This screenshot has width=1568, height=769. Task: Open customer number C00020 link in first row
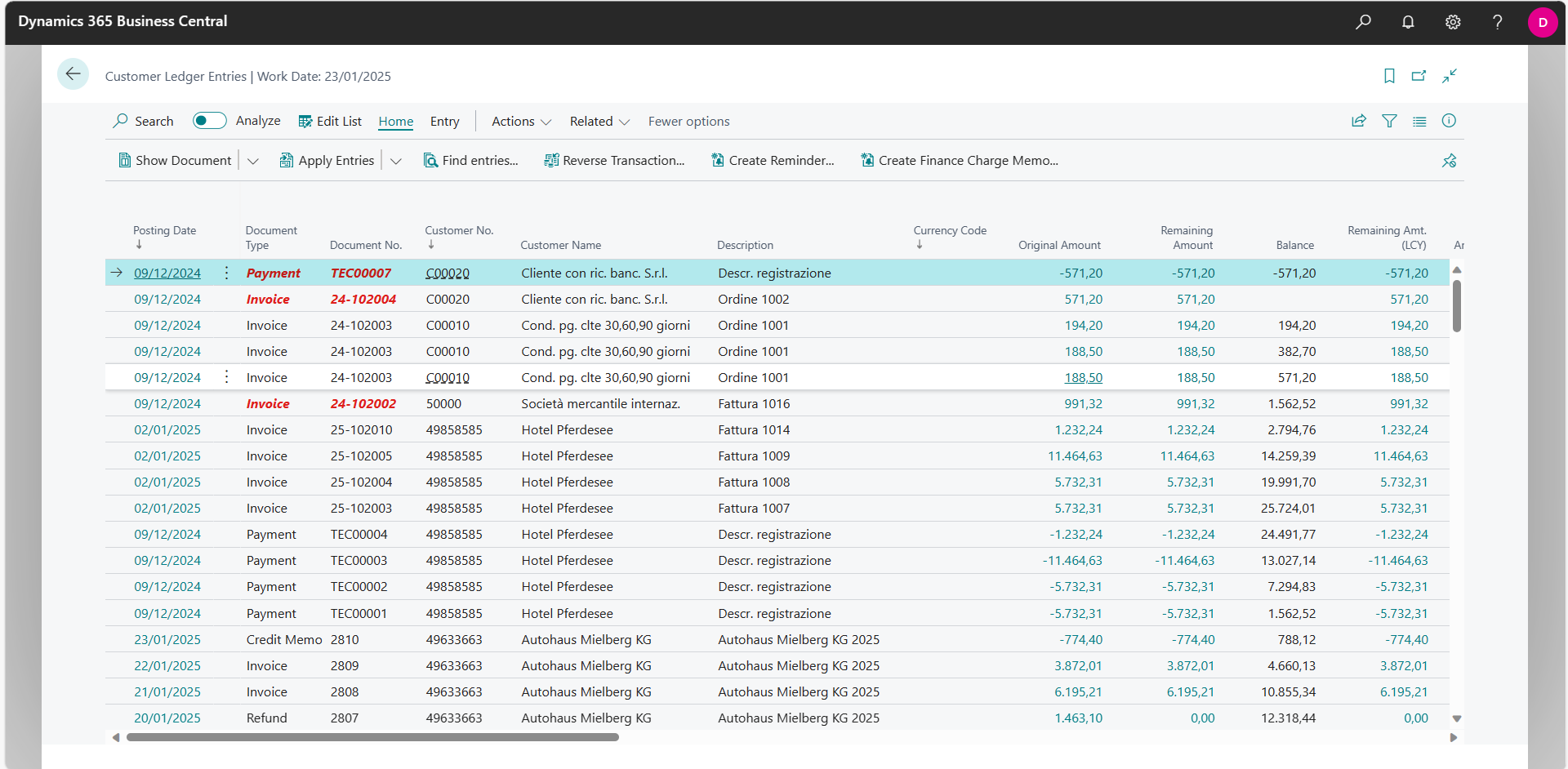[x=448, y=273]
